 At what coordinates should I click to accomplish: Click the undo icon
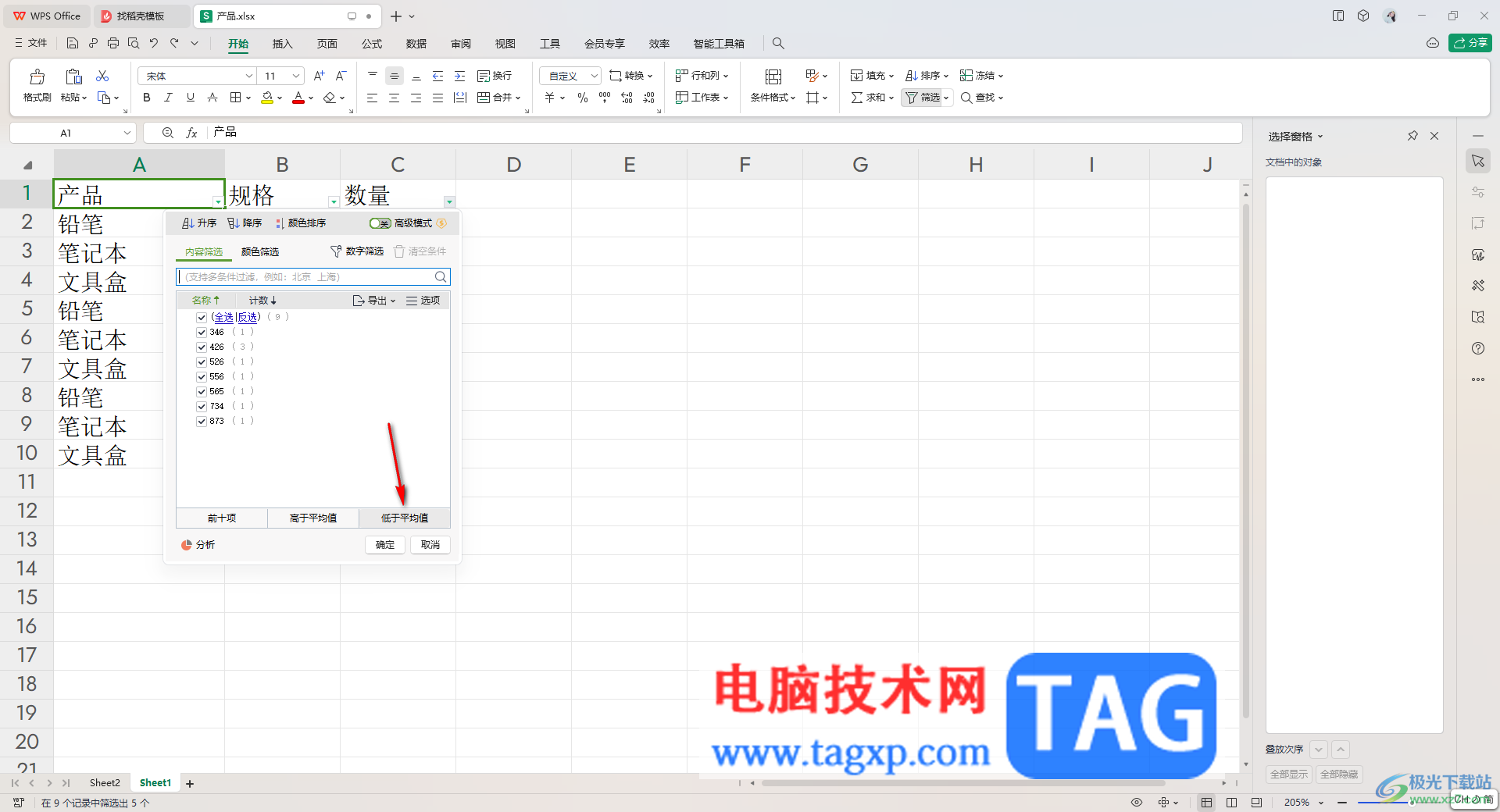[x=154, y=43]
